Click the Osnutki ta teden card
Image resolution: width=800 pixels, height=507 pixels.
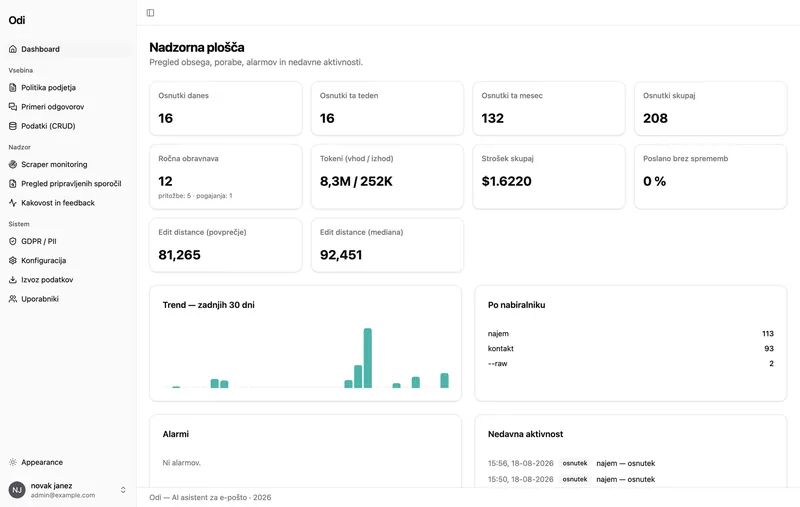click(387, 109)
